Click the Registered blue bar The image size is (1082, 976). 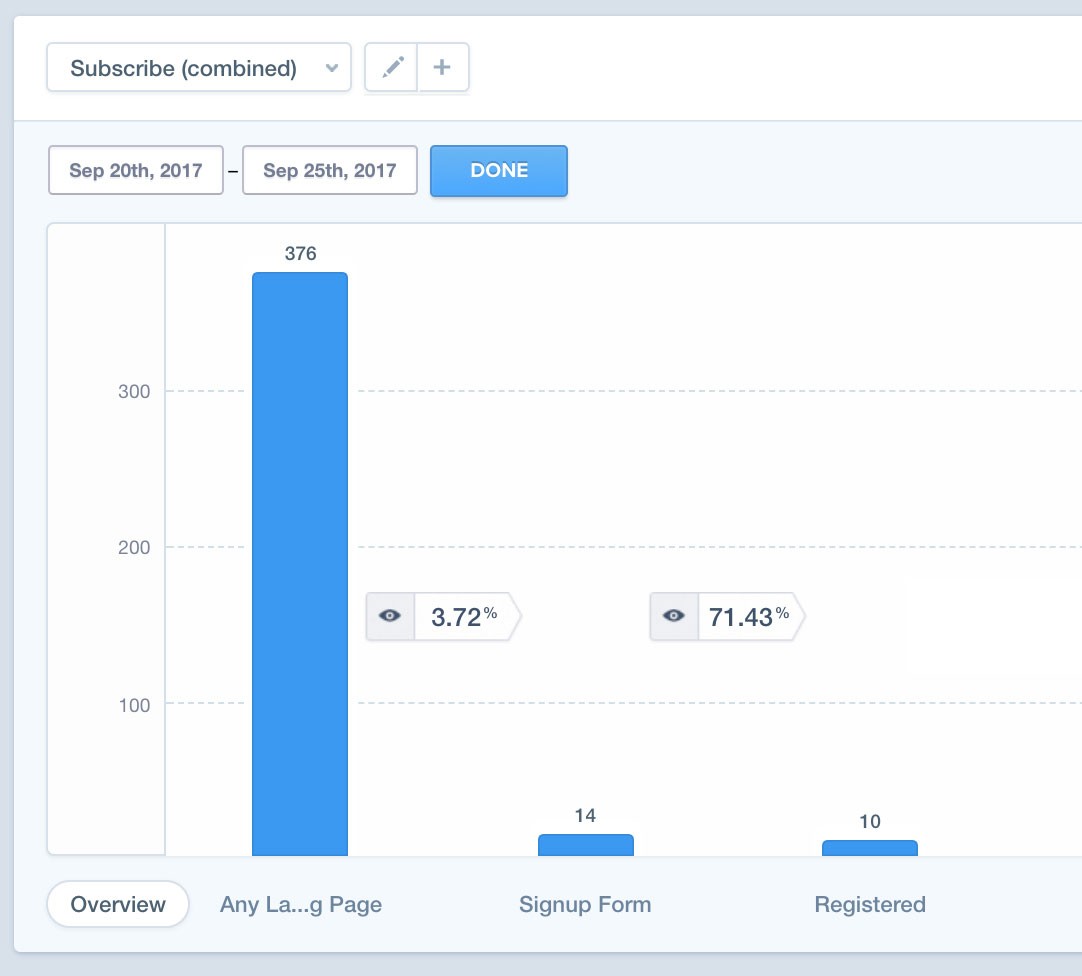point(869,848)
